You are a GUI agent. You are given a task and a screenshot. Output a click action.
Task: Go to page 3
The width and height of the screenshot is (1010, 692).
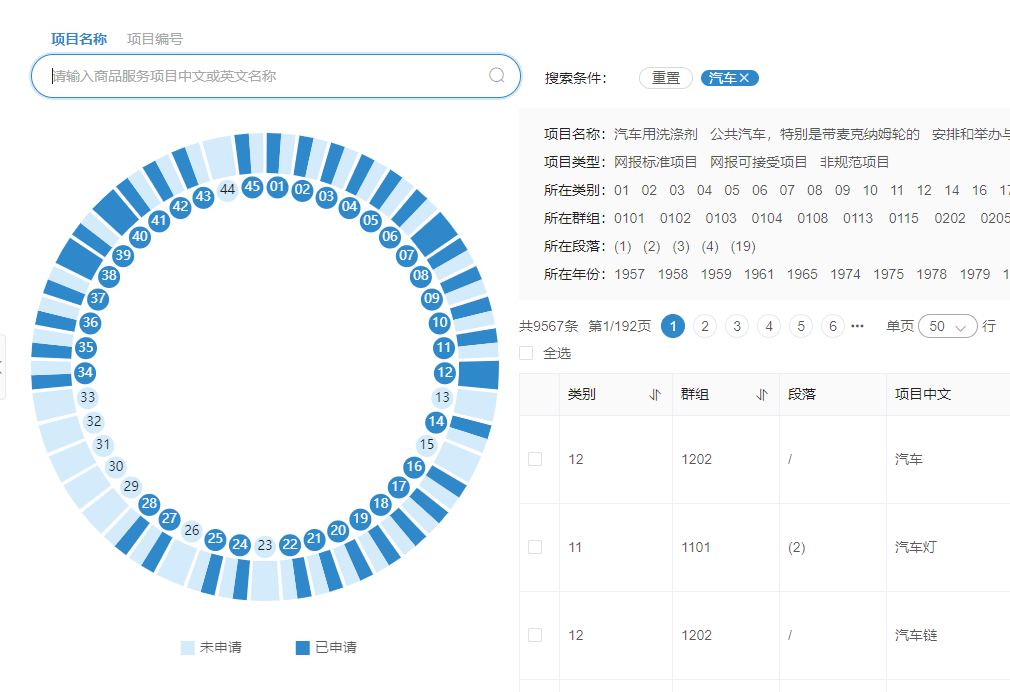pyautogui.click(x=737, y=326)
